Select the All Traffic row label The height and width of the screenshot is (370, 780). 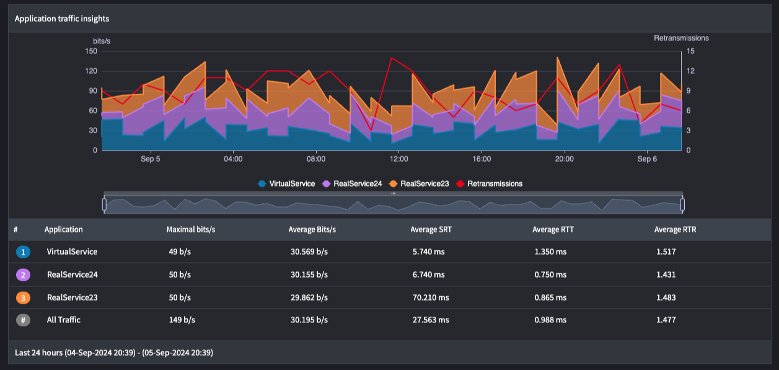click(64, 320)
